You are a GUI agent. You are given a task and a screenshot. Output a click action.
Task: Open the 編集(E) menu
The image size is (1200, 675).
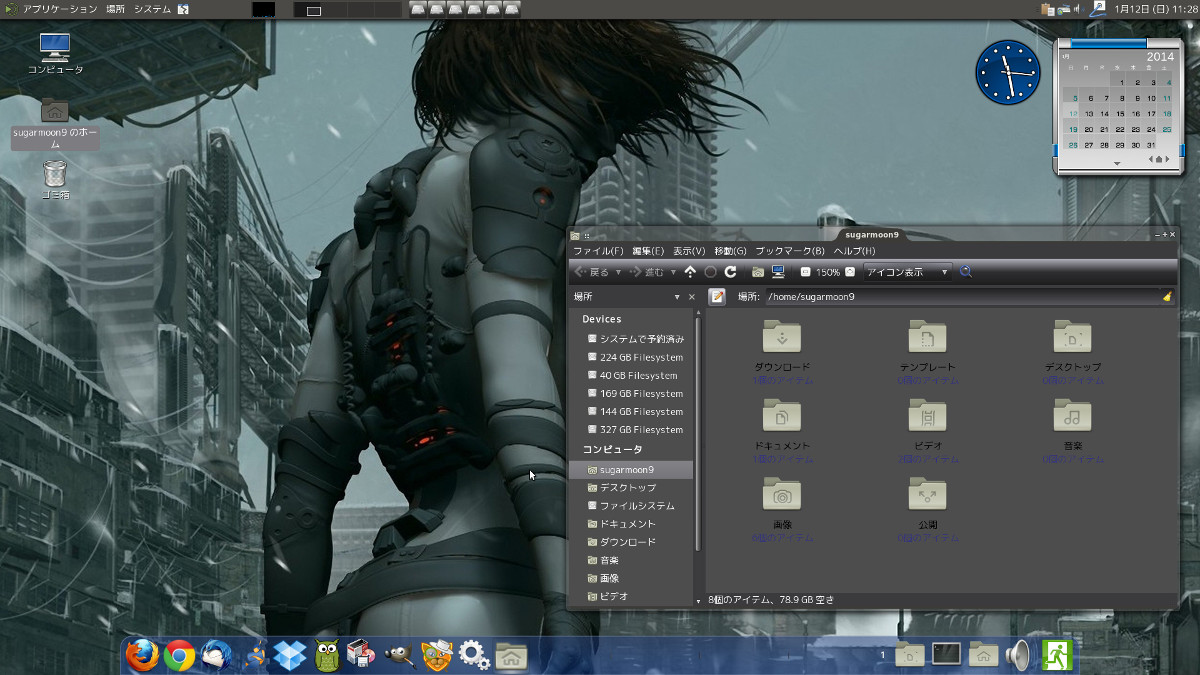coord(648,251)
